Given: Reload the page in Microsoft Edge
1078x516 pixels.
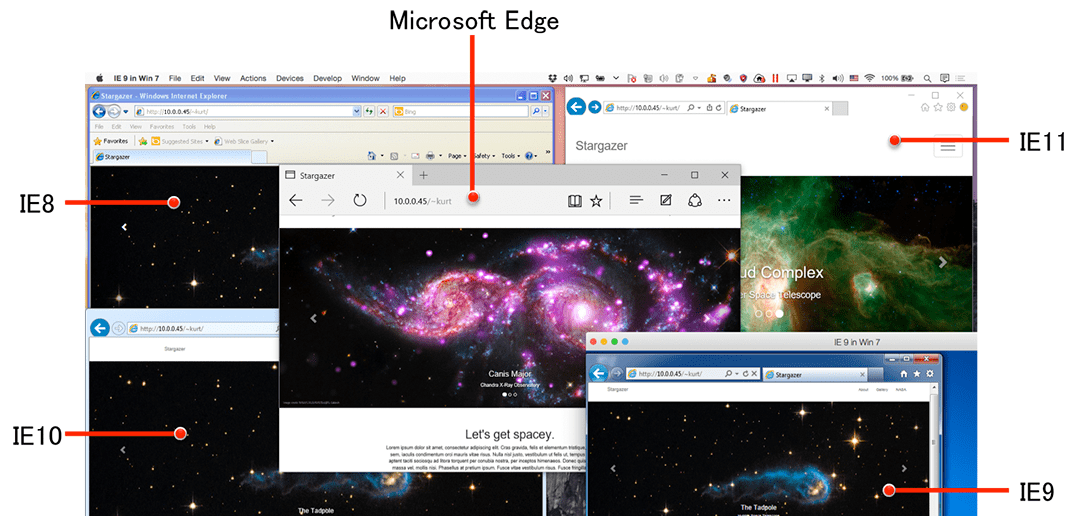Looking at the screenshot, I should pyautogui.click(x=360, y=200).
